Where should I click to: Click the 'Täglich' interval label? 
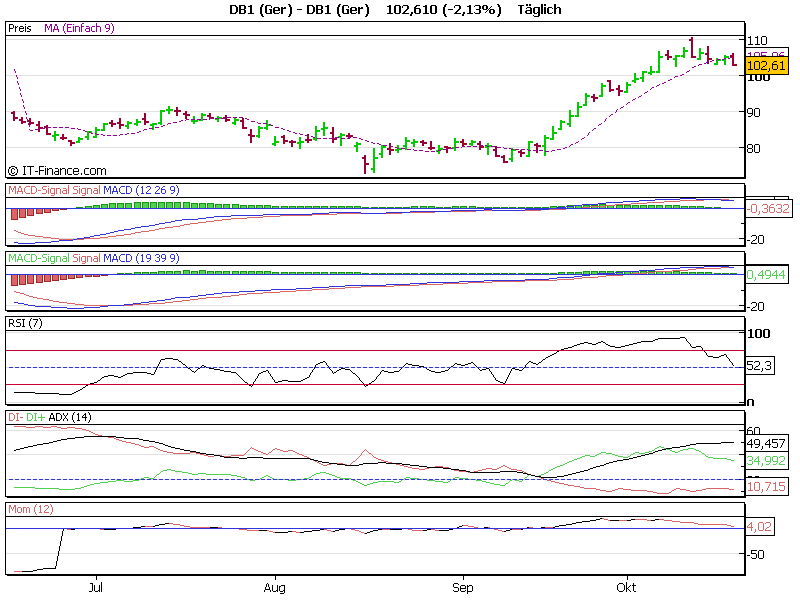coord(539,10)
